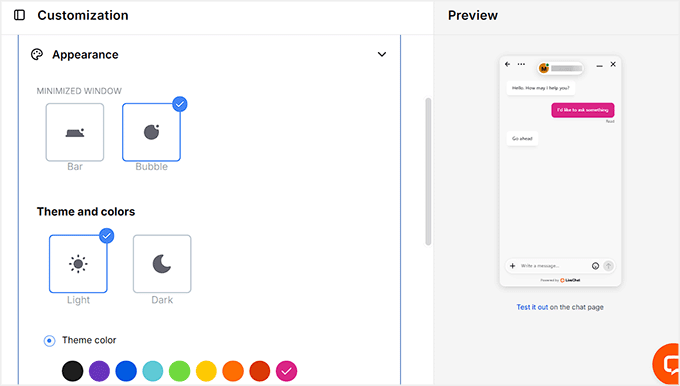
Task: Click the pink 'I'd like to ask something' message
Action: click(582, 110)
